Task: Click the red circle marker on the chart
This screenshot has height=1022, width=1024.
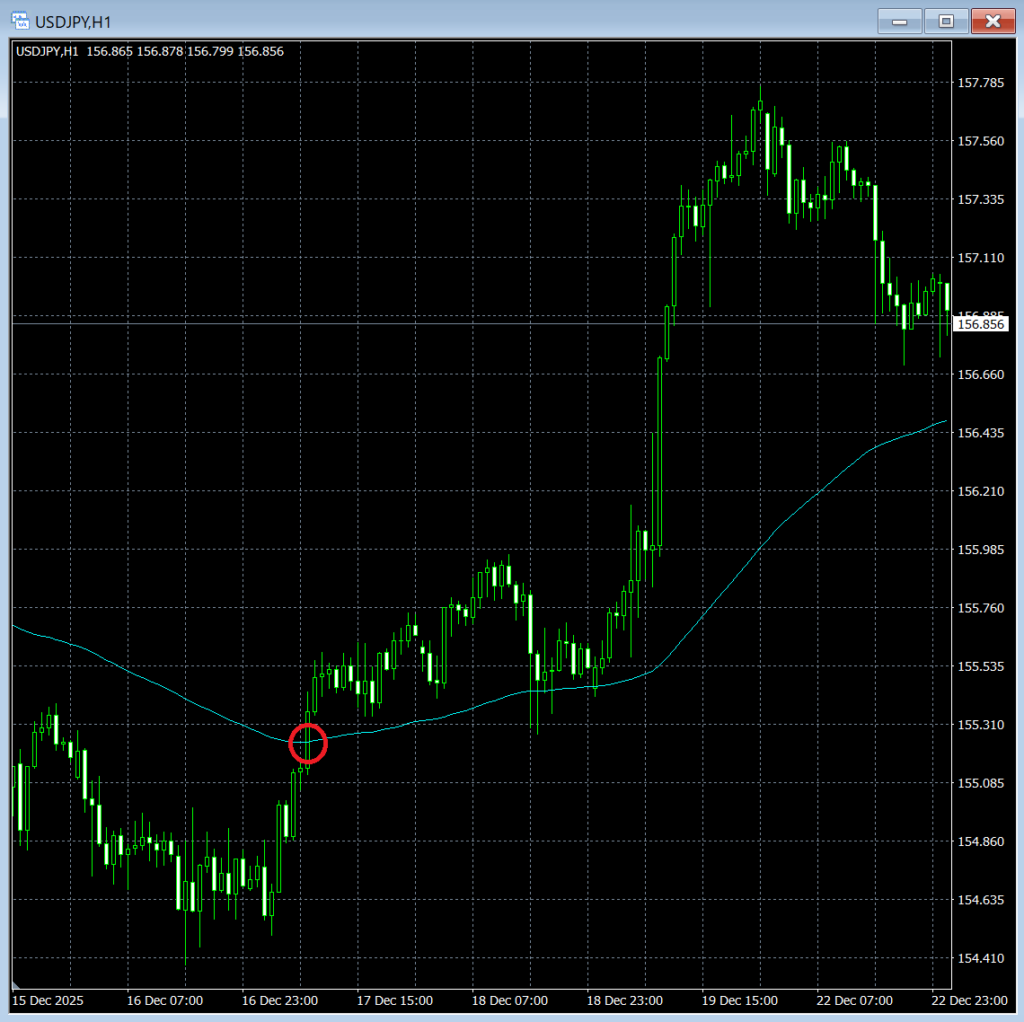Action: tap(308, 743)
